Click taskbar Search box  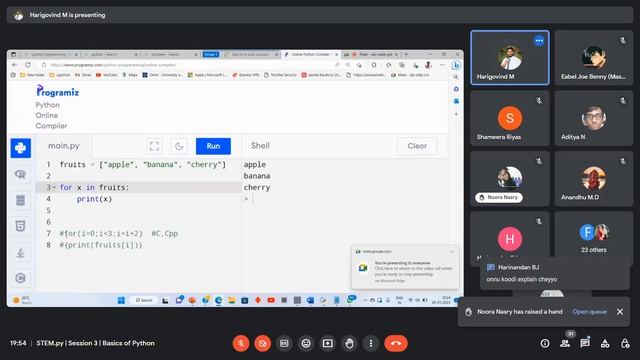pos(144,300)
